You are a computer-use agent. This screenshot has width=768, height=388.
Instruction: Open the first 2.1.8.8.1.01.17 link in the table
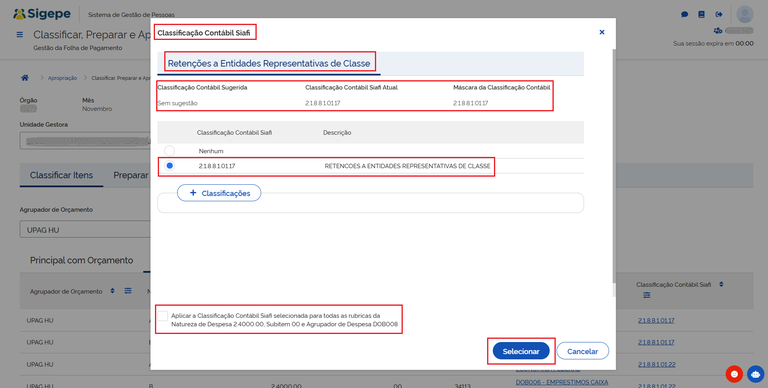(656, 320)
